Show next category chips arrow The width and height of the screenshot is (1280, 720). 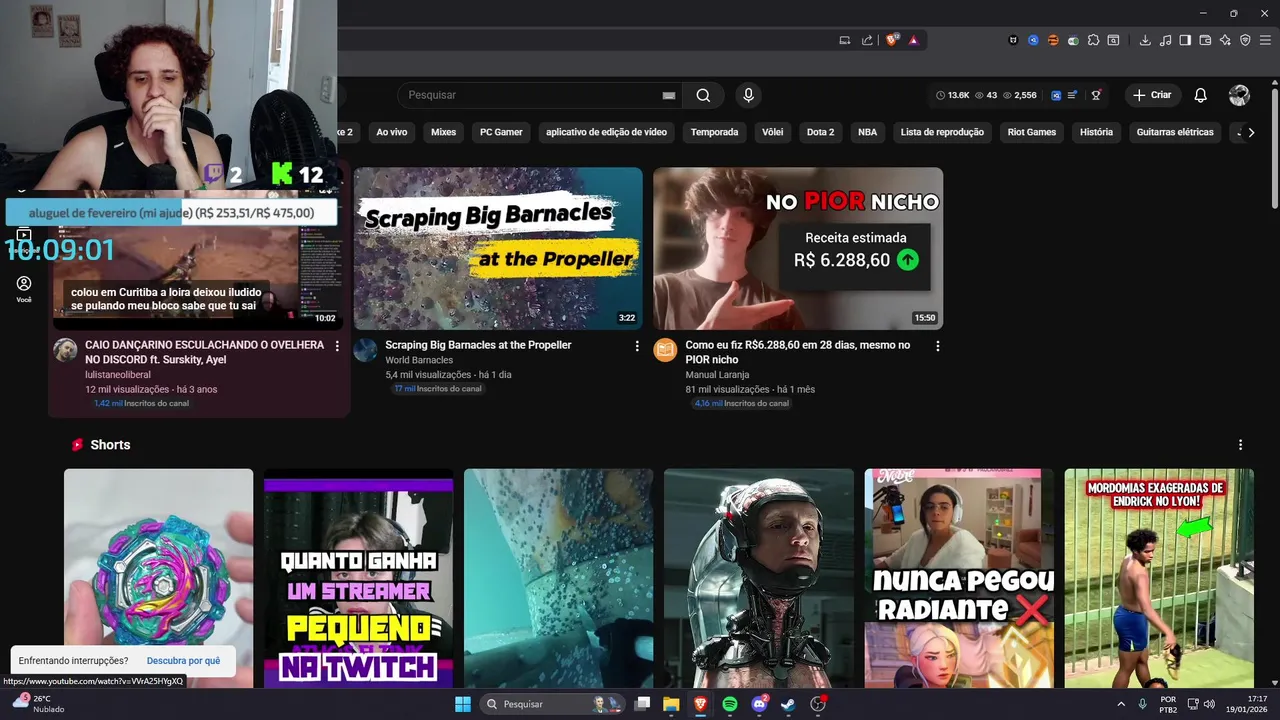(x=1250, y=132)
